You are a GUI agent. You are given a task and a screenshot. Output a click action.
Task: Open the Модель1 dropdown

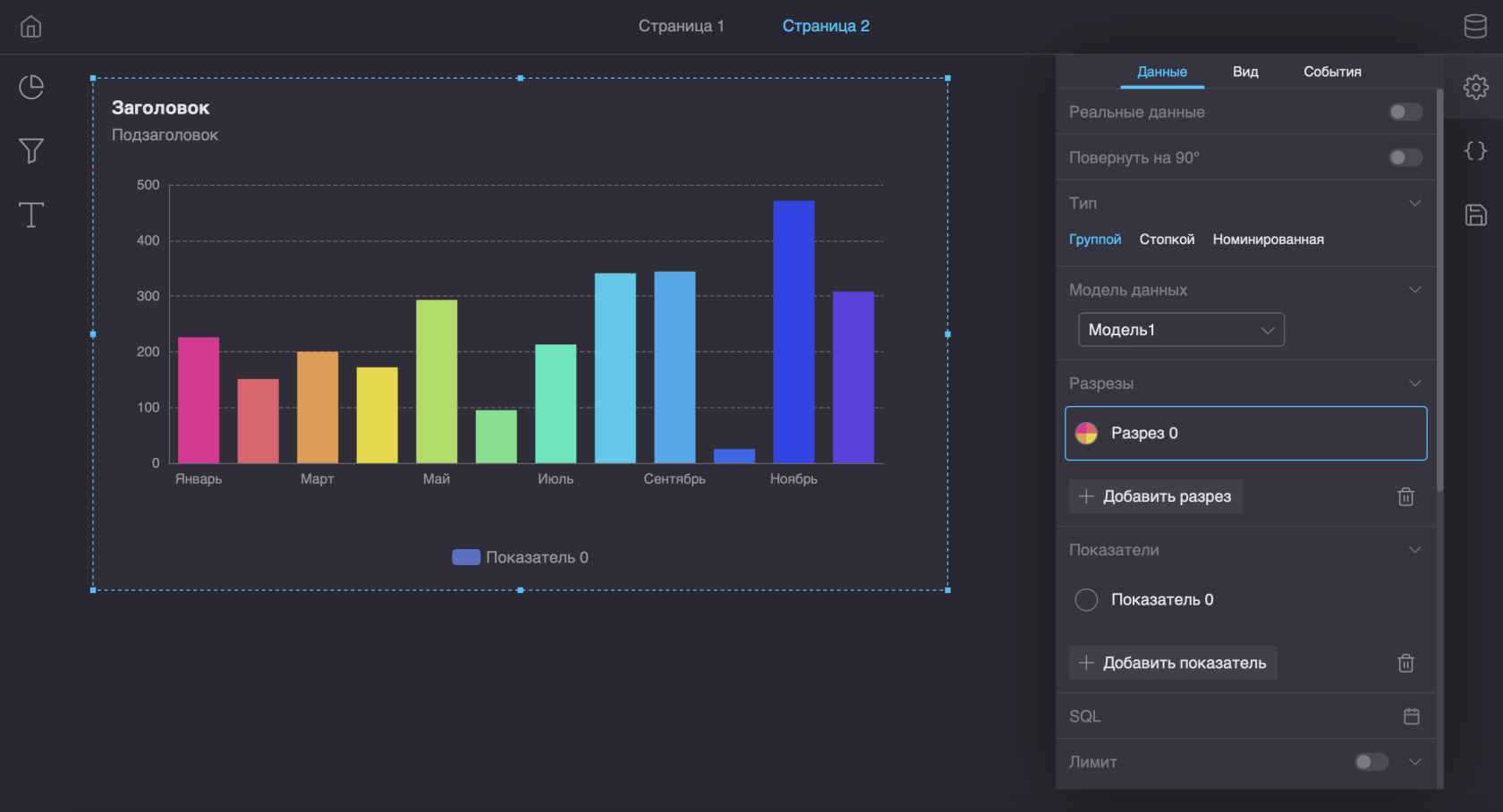tap(1181, 330)
